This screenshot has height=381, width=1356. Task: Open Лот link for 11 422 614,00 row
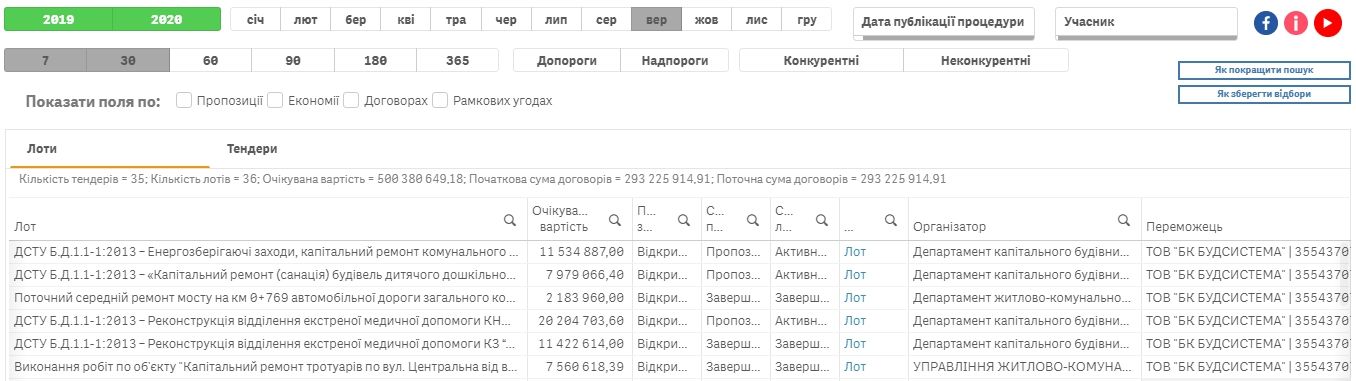[x=855, y=343]
